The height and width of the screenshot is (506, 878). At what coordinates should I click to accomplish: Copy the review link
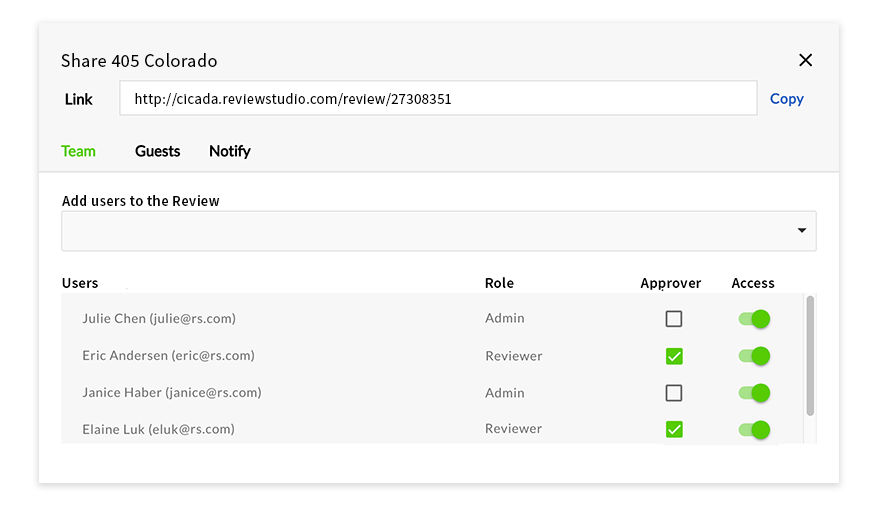point(786,99)
